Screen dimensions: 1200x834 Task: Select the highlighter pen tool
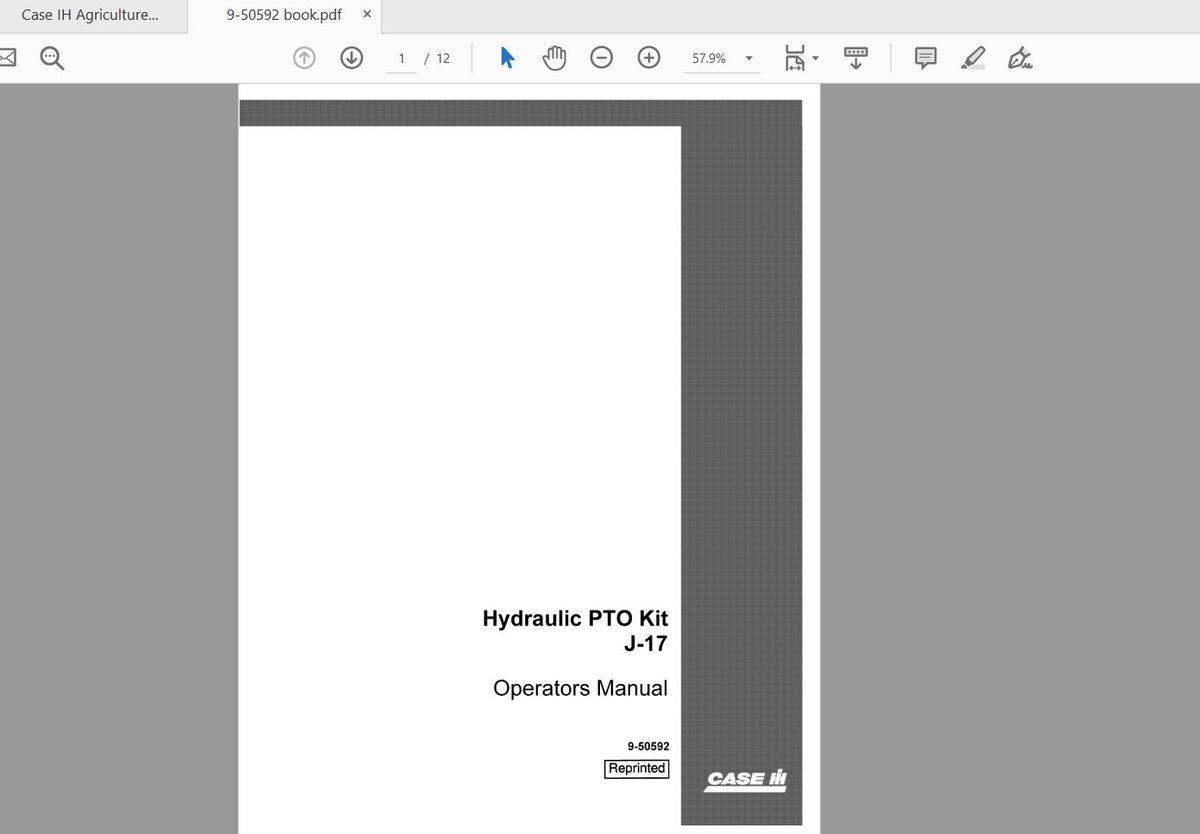coord(972,58)
